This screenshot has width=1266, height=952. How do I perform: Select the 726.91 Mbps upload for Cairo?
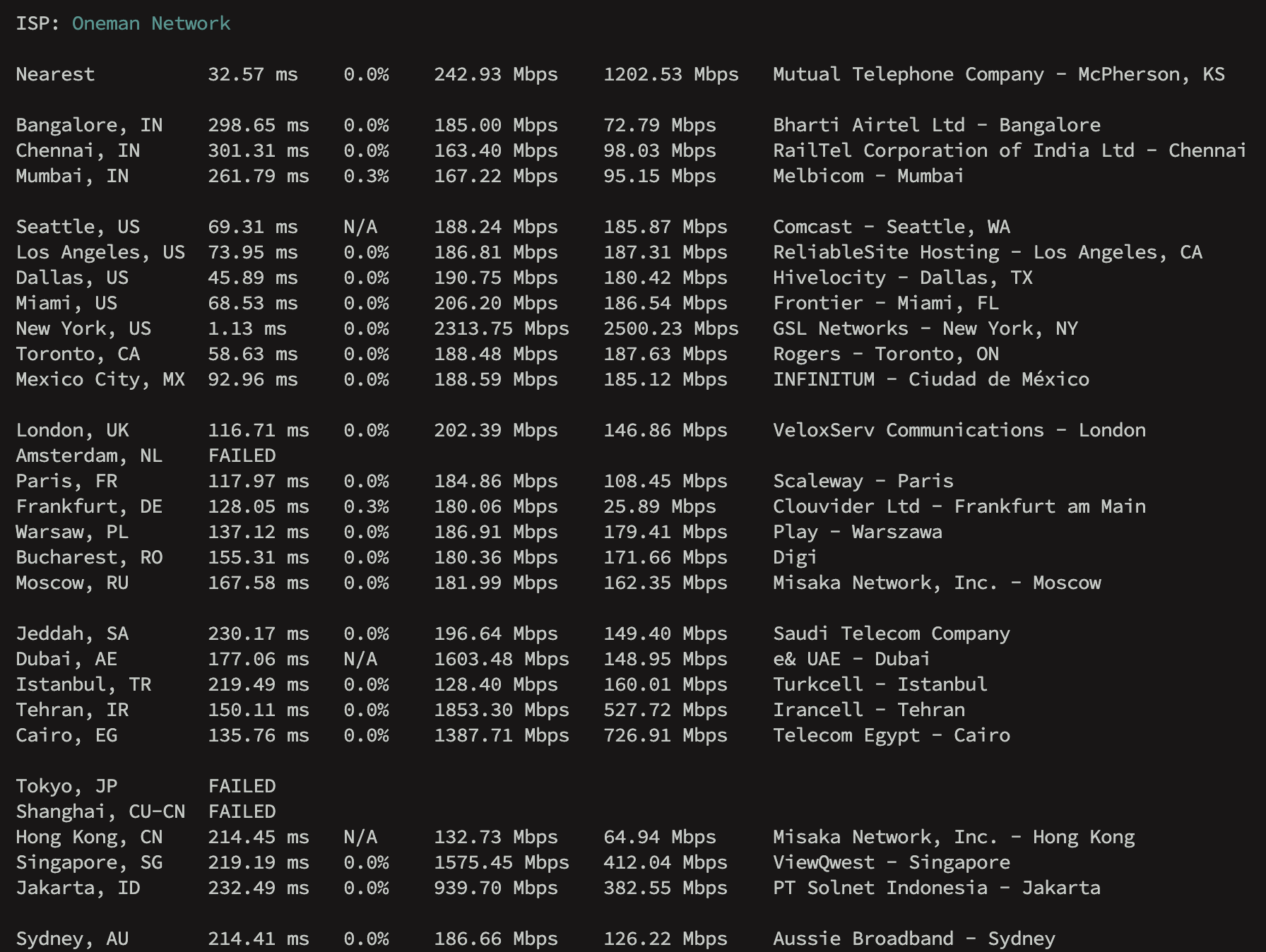[x=664, y=734]
